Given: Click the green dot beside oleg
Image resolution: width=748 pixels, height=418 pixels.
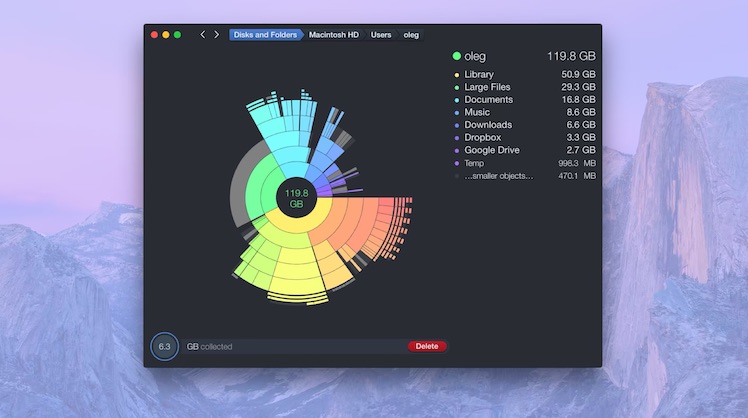Looking at the screenshot, I should pyautogui.click(x=457, y=57).
